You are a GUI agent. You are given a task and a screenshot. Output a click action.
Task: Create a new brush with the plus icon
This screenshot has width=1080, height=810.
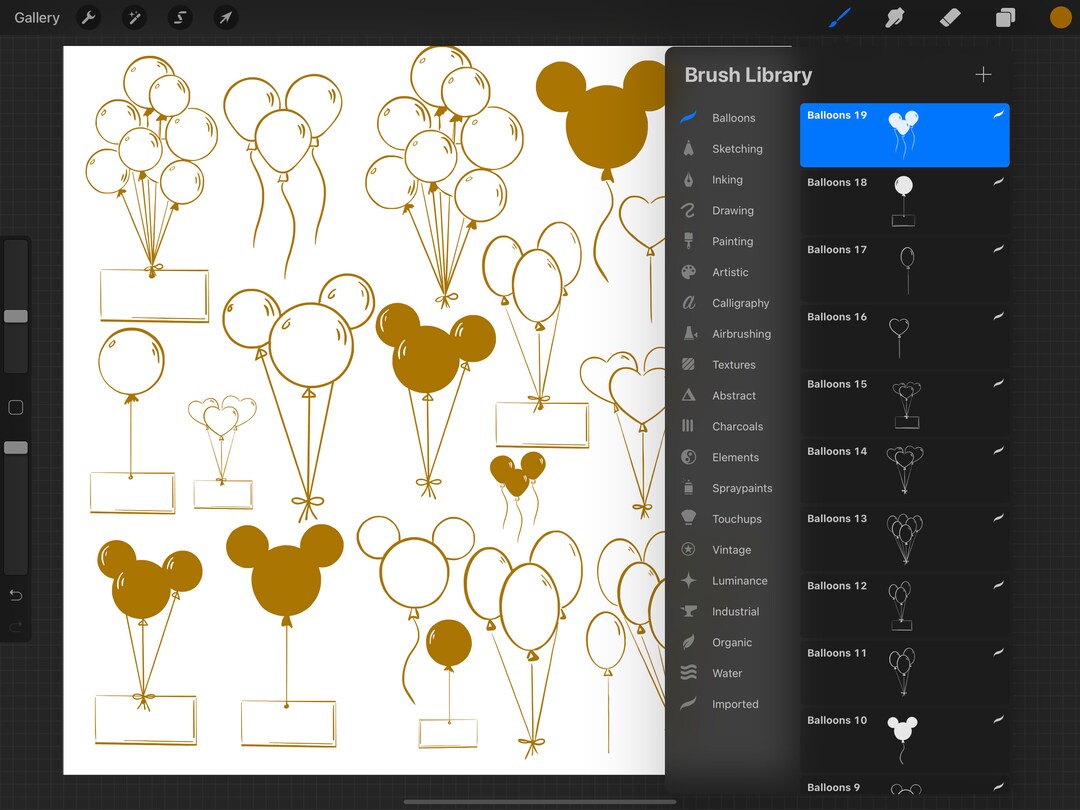(x=983, y=74)
